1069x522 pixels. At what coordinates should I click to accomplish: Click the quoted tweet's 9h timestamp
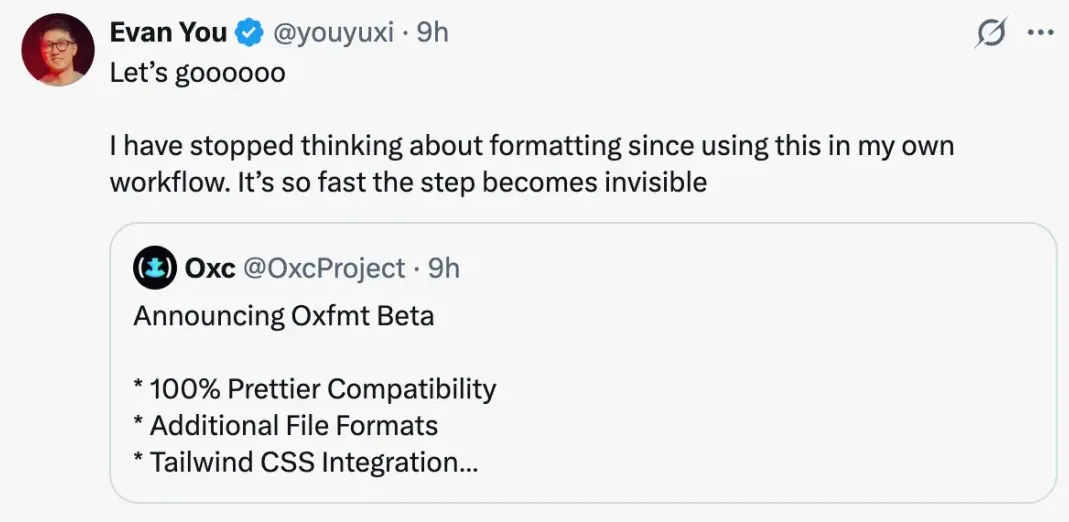[x=443, y=268]
